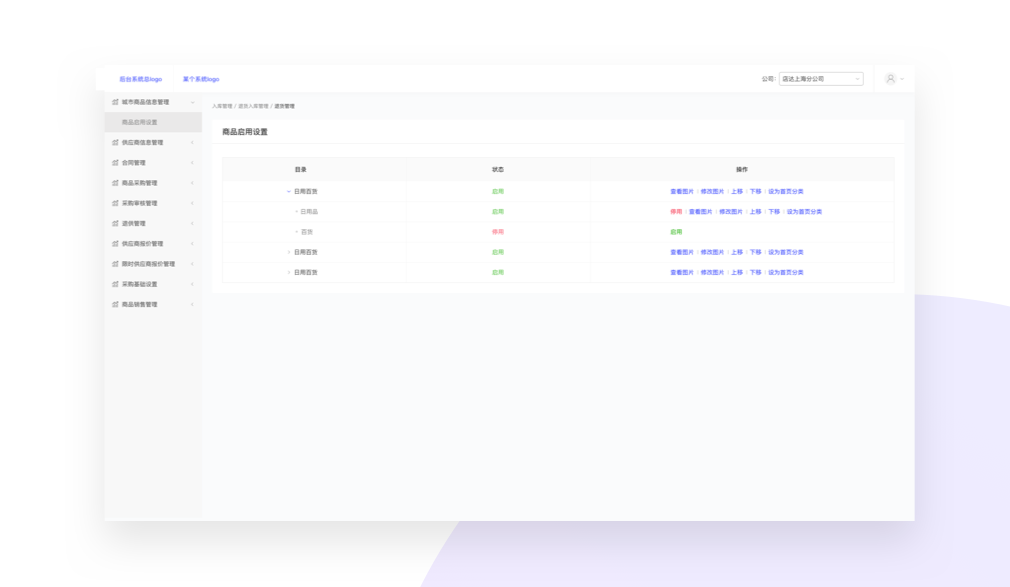Click 上移 in the 日用品 row

click(756, 211)
